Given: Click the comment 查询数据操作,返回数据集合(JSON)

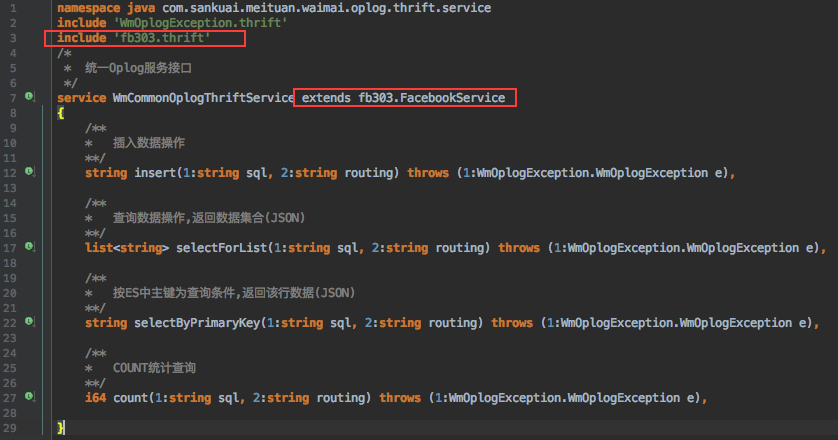Looking at the screenshot, I should pos(208,218).
